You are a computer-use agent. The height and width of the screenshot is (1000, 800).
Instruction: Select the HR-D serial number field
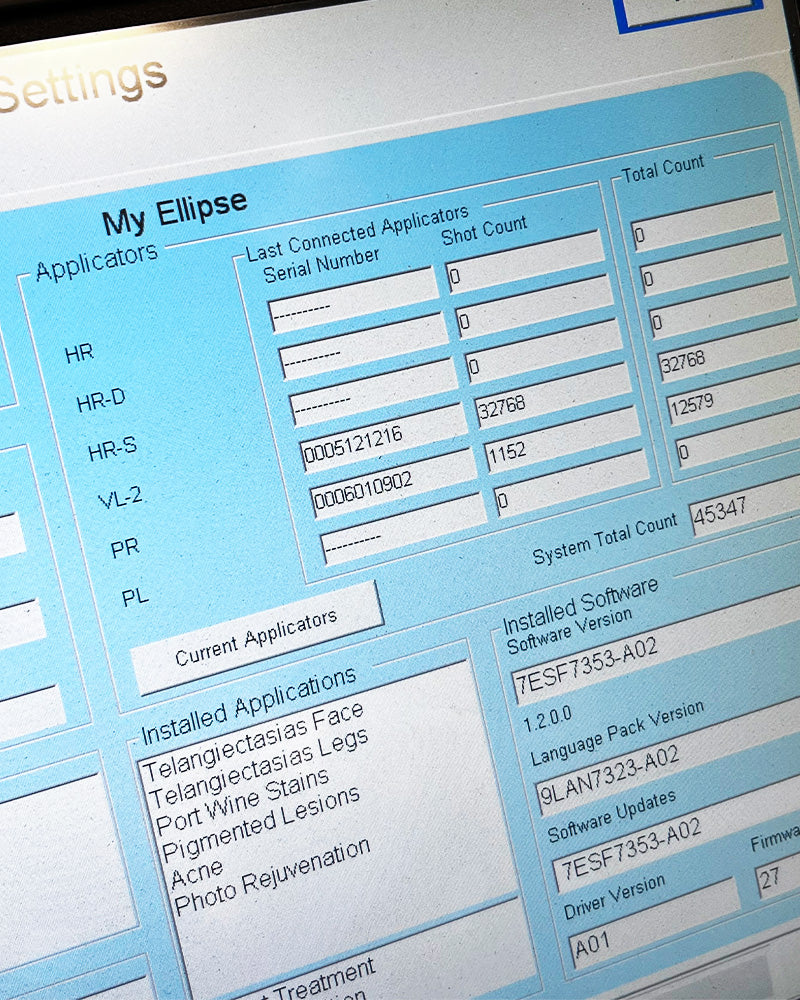pos(364,347)
